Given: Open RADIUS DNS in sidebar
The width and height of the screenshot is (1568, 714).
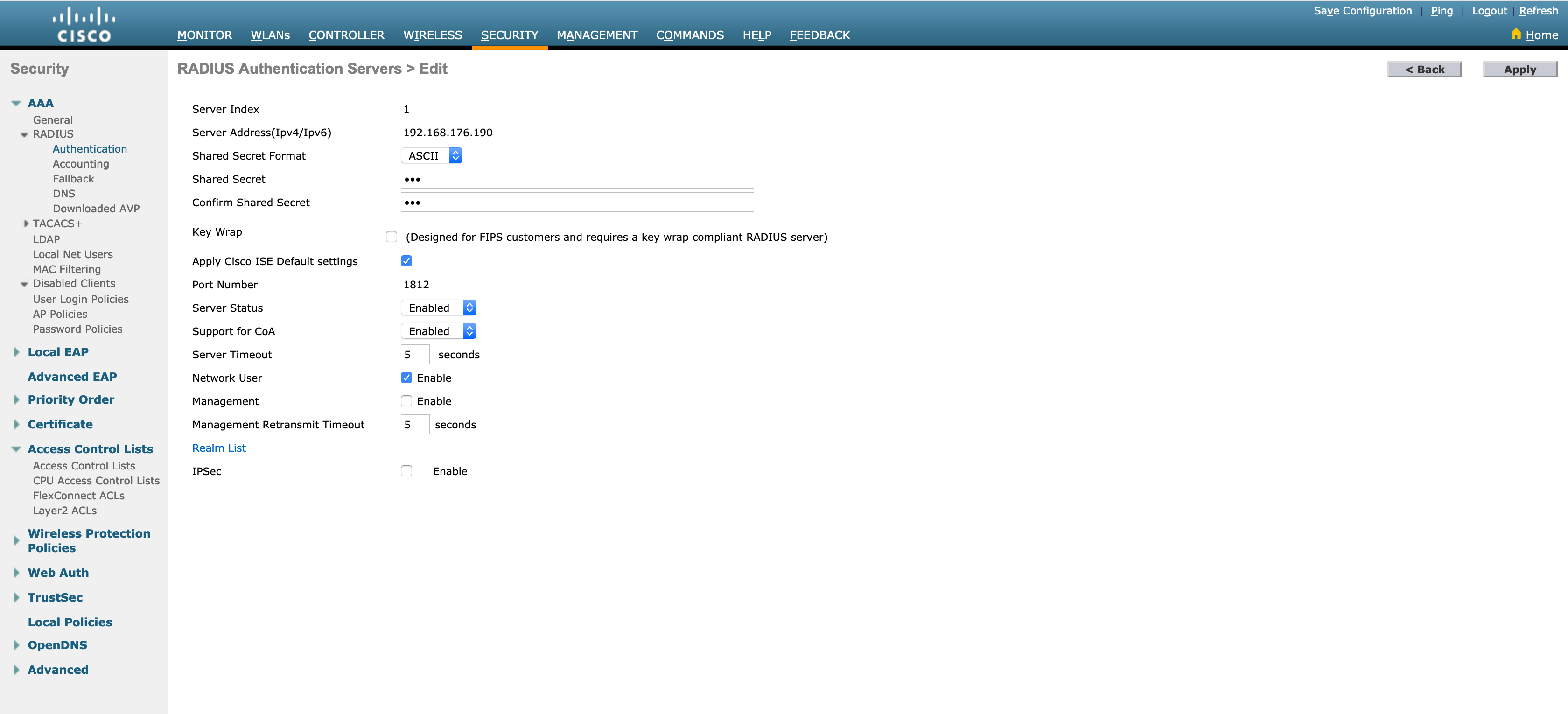Looking at the screenshot, I should pos(64,194).
